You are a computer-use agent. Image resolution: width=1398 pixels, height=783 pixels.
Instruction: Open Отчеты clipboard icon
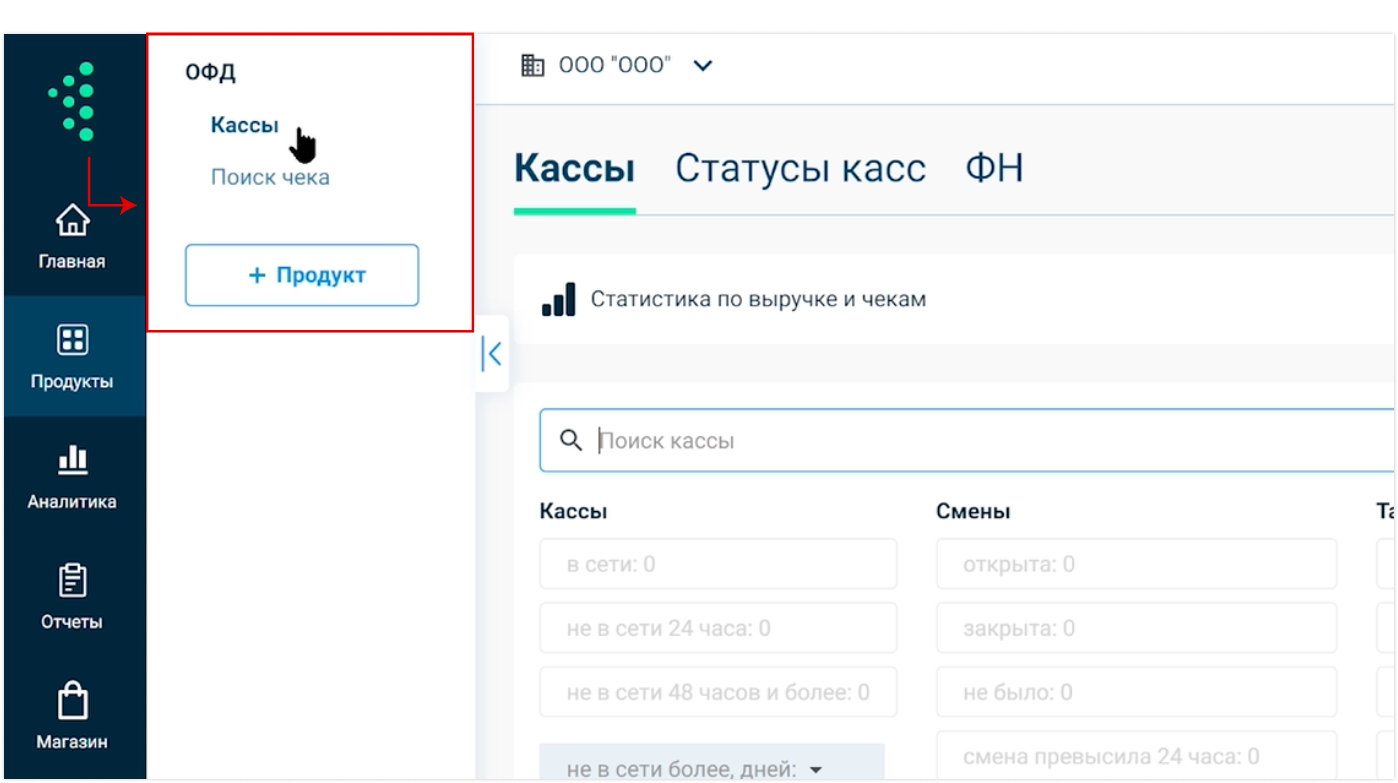(x=72, y=580)
